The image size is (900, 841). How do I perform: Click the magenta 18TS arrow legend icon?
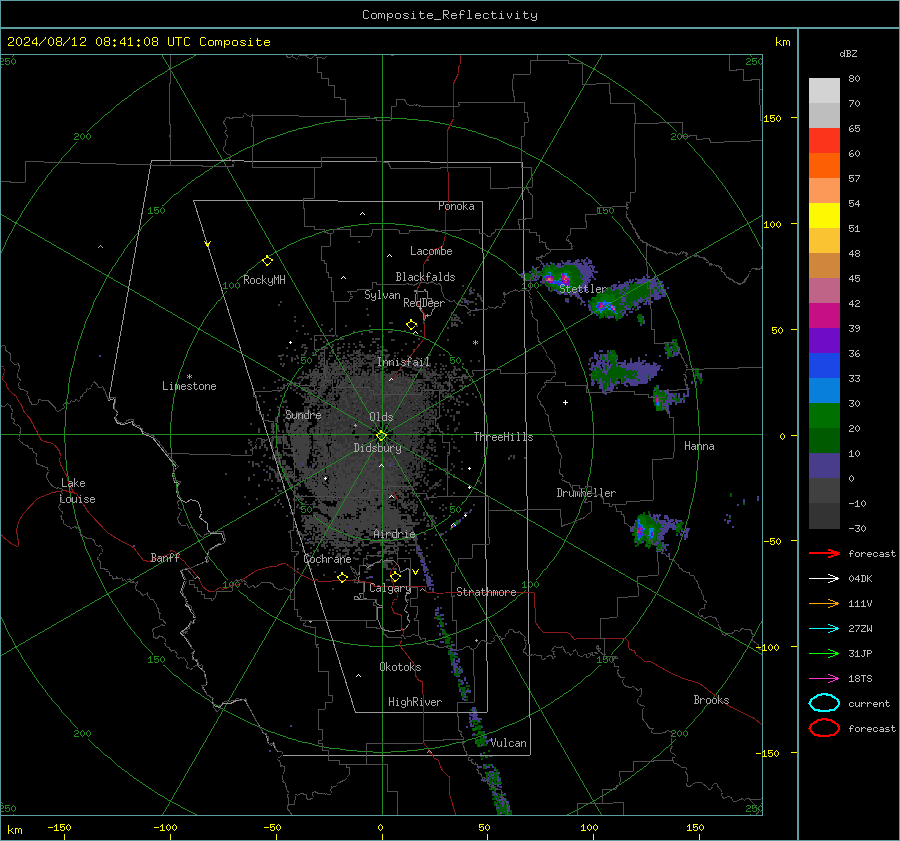click(x=824, y=679)
